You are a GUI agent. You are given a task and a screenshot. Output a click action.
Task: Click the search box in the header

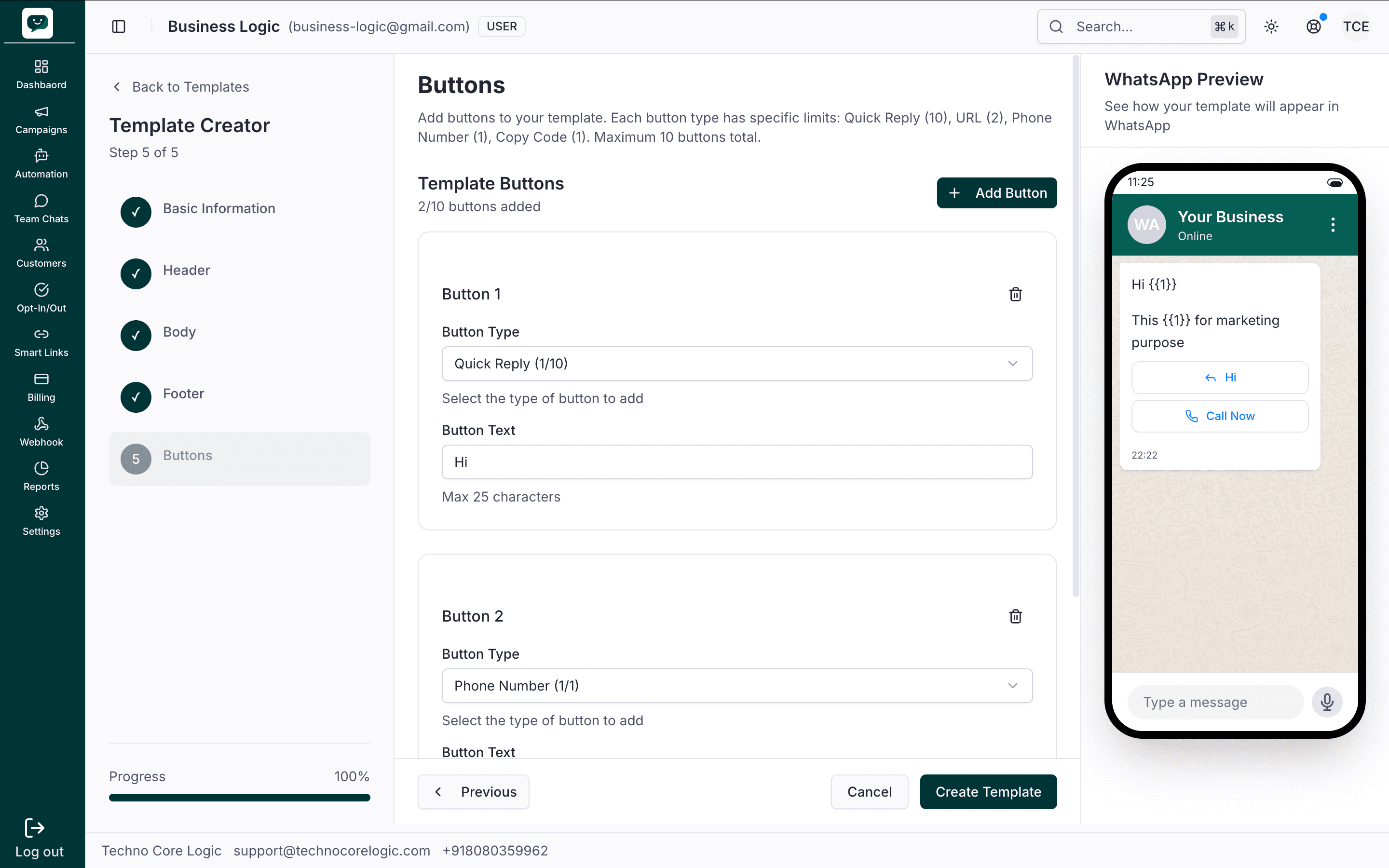pyautogui.click(x=1141, y=27)
